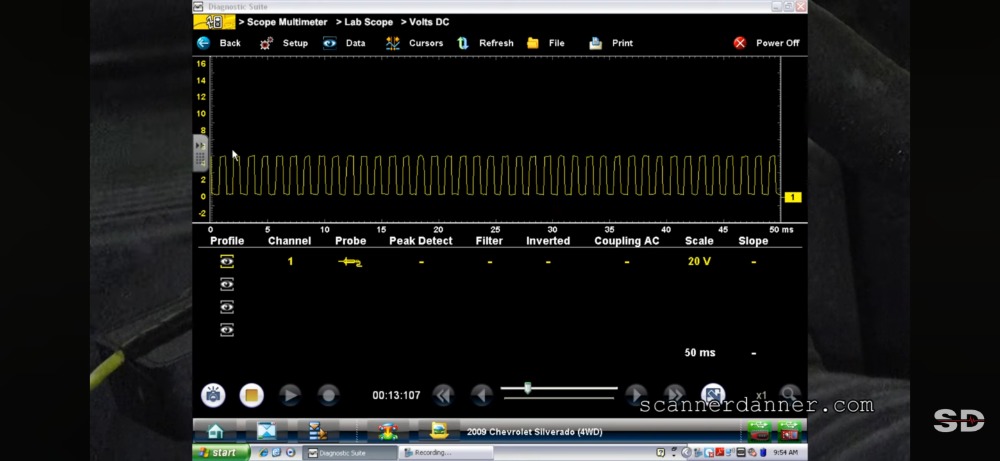Image resolution: width=1000 pixels, height=461 pixels.
Task: Click the Refresh toolbar icon
Action: [463, 43]
